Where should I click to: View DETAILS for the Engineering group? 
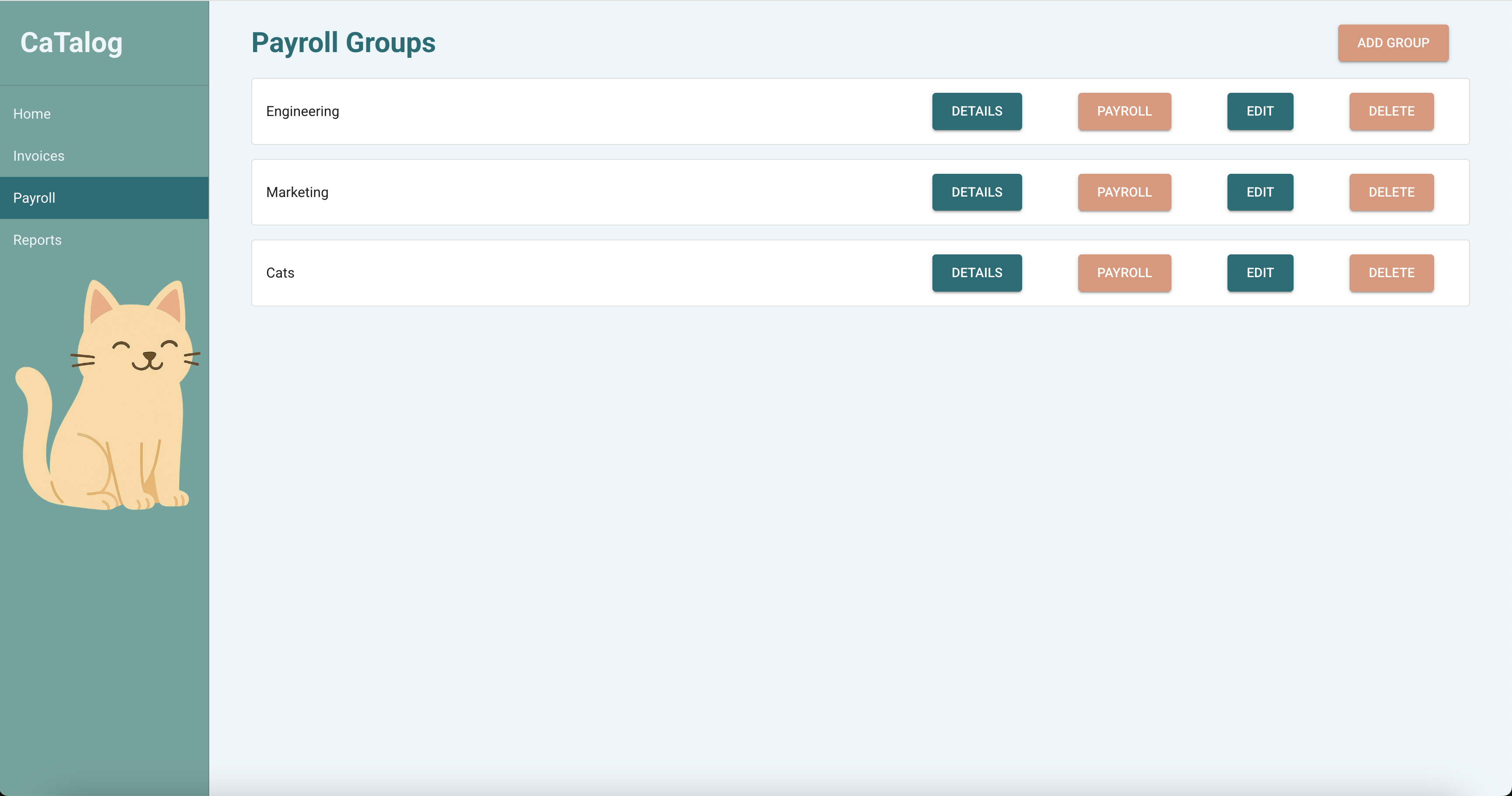(977, 111)
